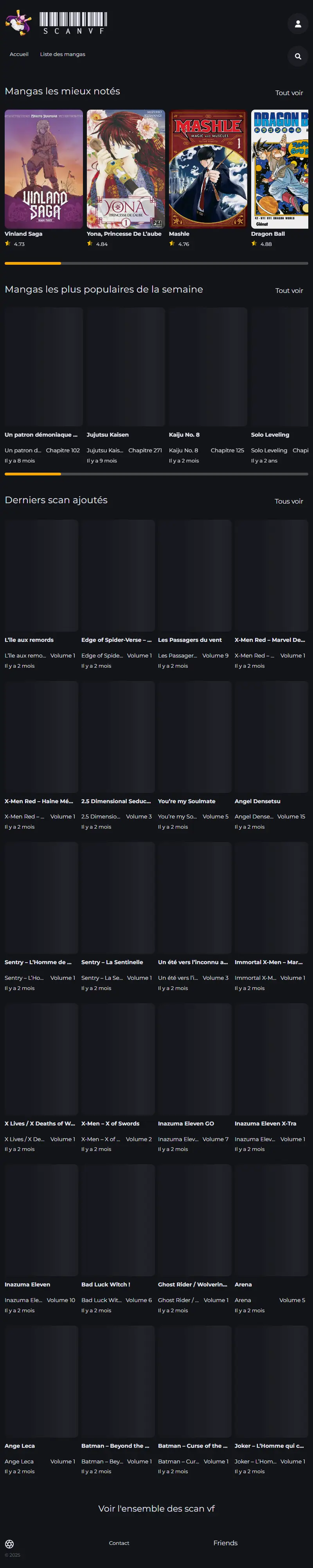The height and width of the screenshot is (1568, 313).
Task: Click Tous voir for latest scans
Action: click(288, 501)
